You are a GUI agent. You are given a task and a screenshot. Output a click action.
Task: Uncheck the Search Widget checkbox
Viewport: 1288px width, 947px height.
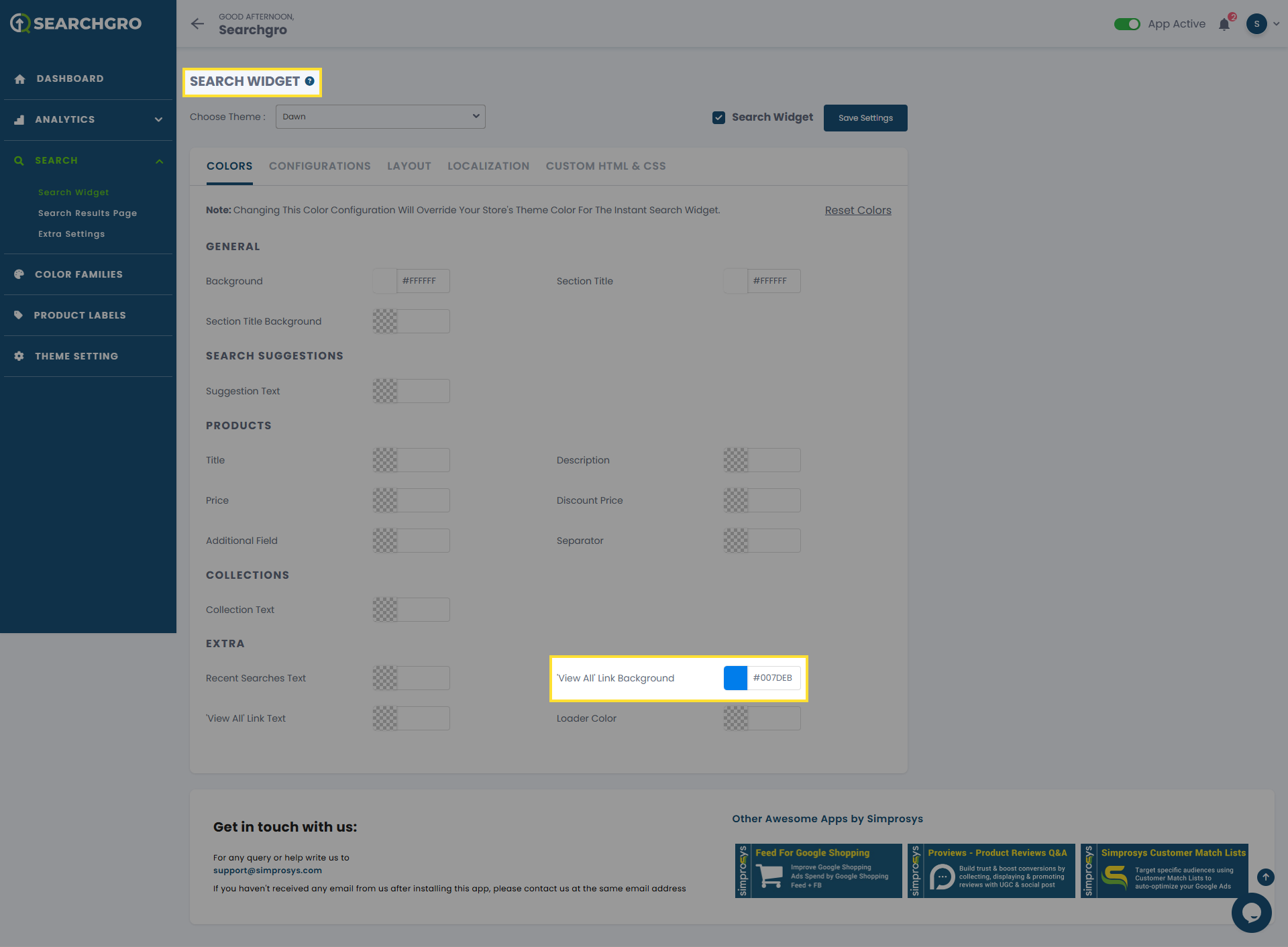point(718,117)
